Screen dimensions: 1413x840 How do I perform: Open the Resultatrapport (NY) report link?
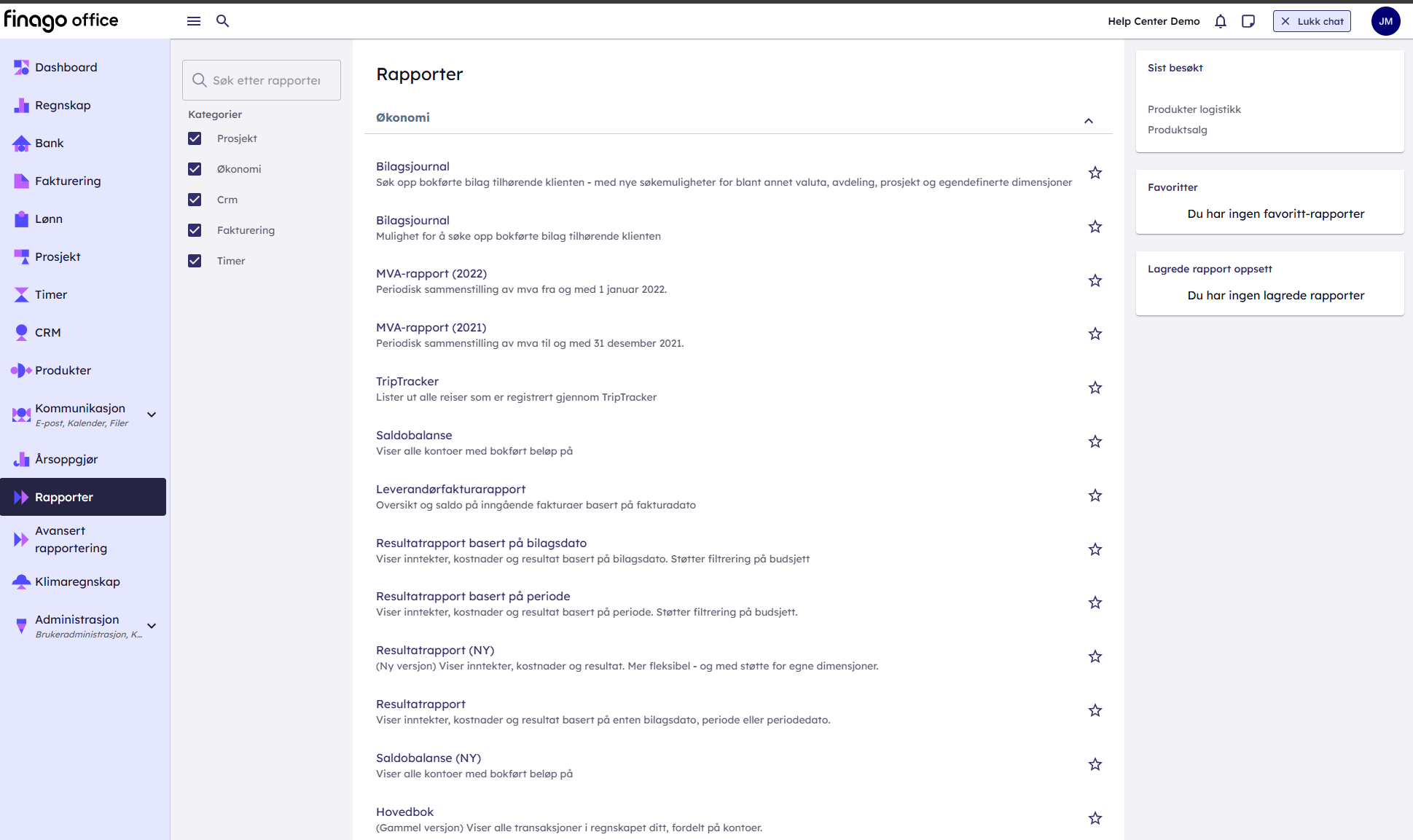point(435,650)
